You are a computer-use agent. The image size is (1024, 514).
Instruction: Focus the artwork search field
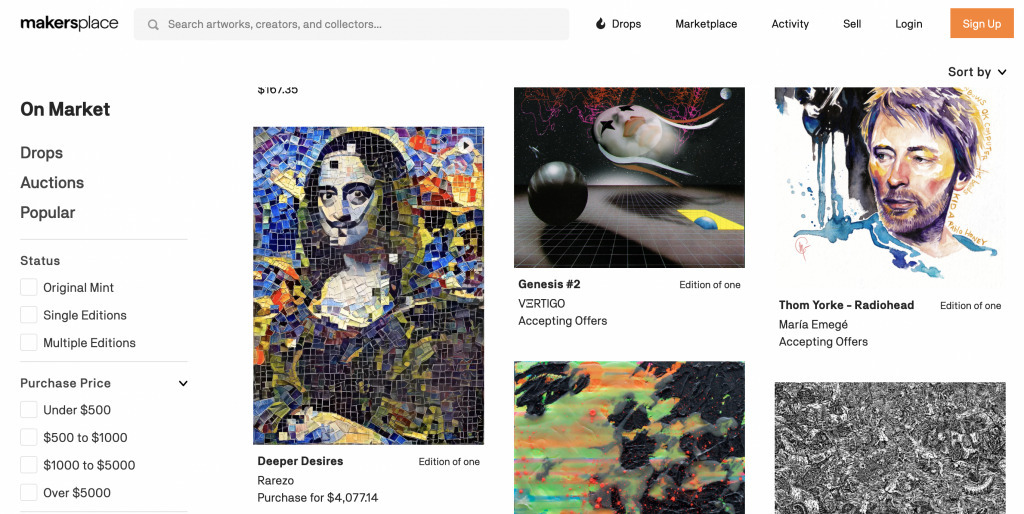351,24
